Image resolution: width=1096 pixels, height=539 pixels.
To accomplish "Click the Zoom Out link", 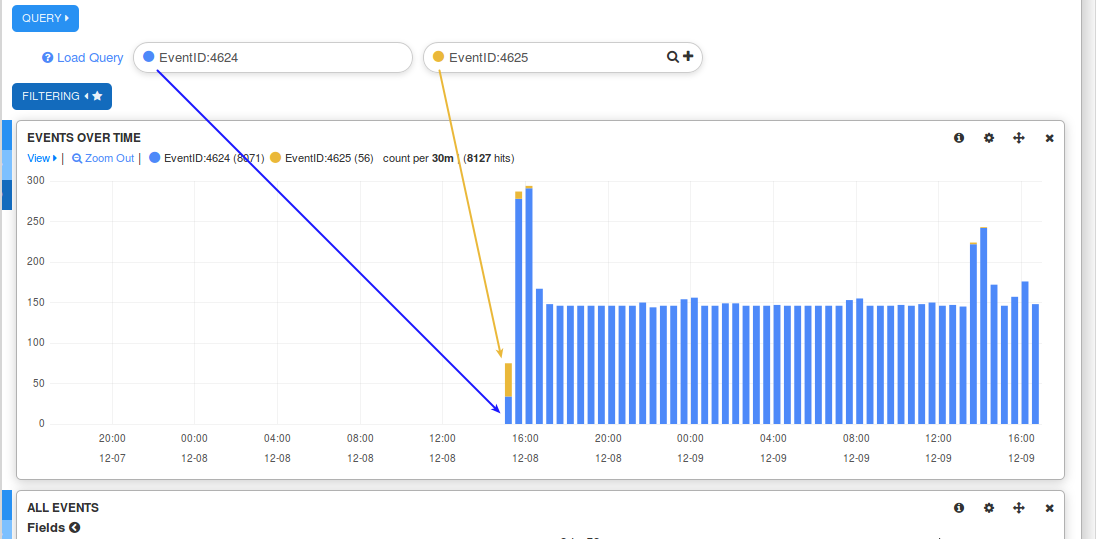I will tap(103, 158).
